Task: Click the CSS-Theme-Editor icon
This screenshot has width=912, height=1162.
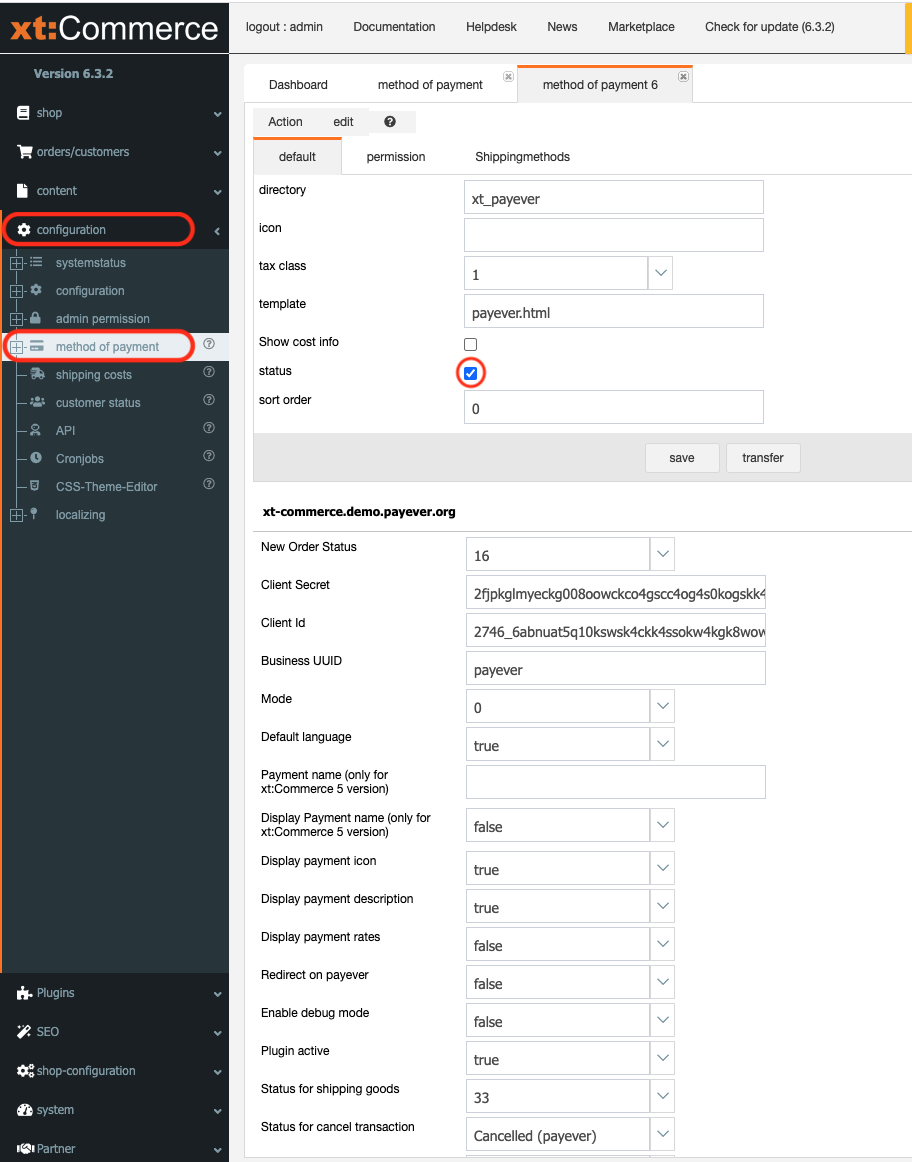Action: (x=34, y=486)
